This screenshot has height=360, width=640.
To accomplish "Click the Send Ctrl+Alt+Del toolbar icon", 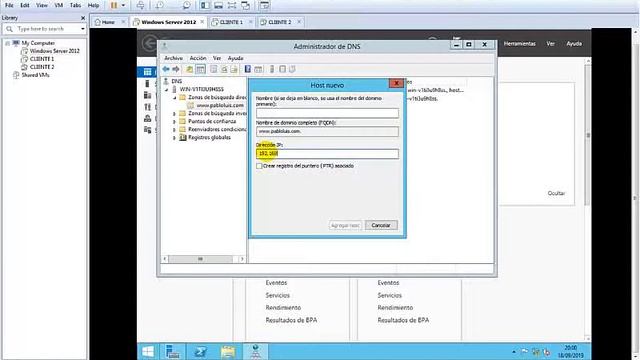I will 140,5.
